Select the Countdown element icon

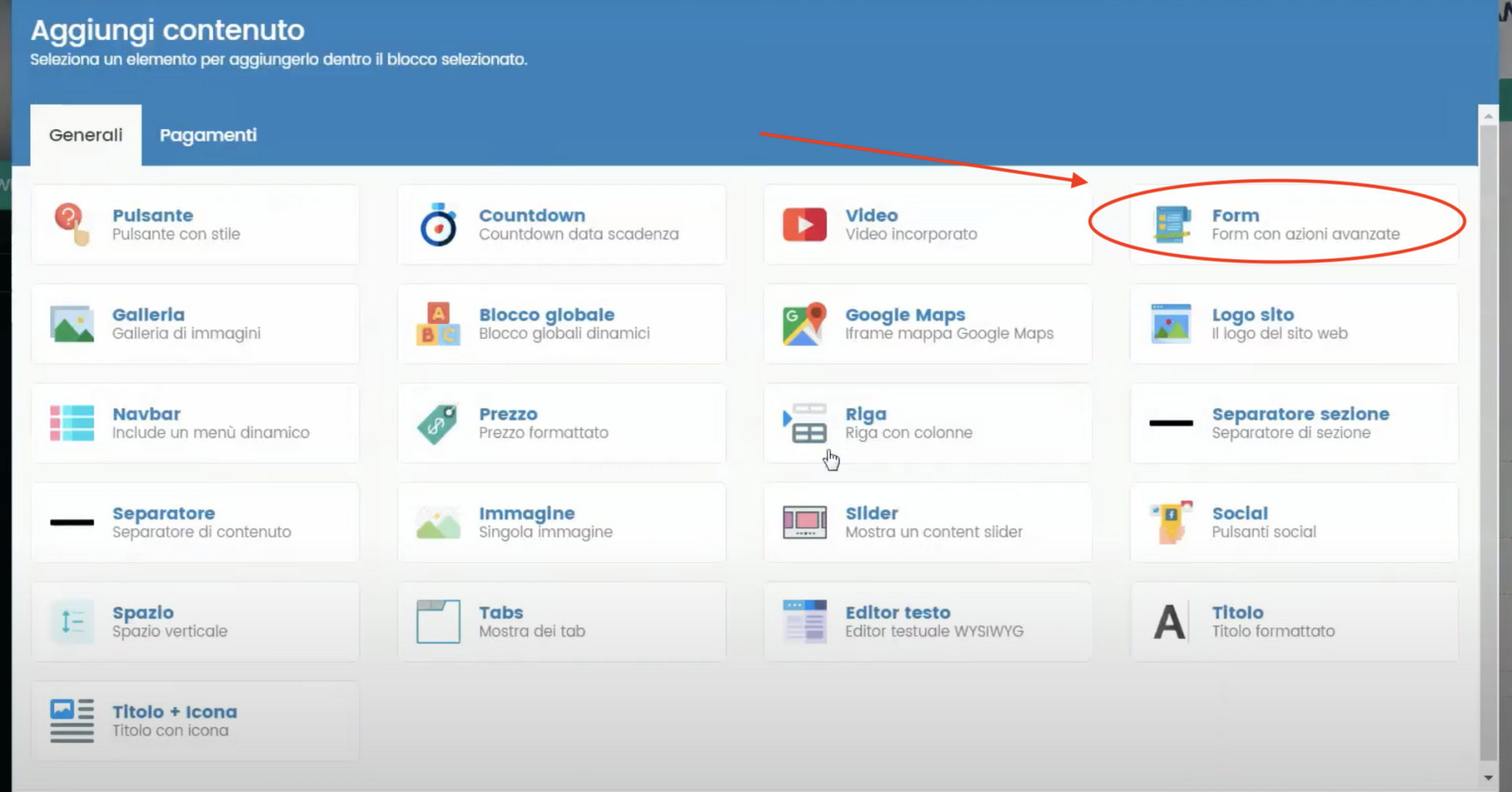tap(438, 224)
